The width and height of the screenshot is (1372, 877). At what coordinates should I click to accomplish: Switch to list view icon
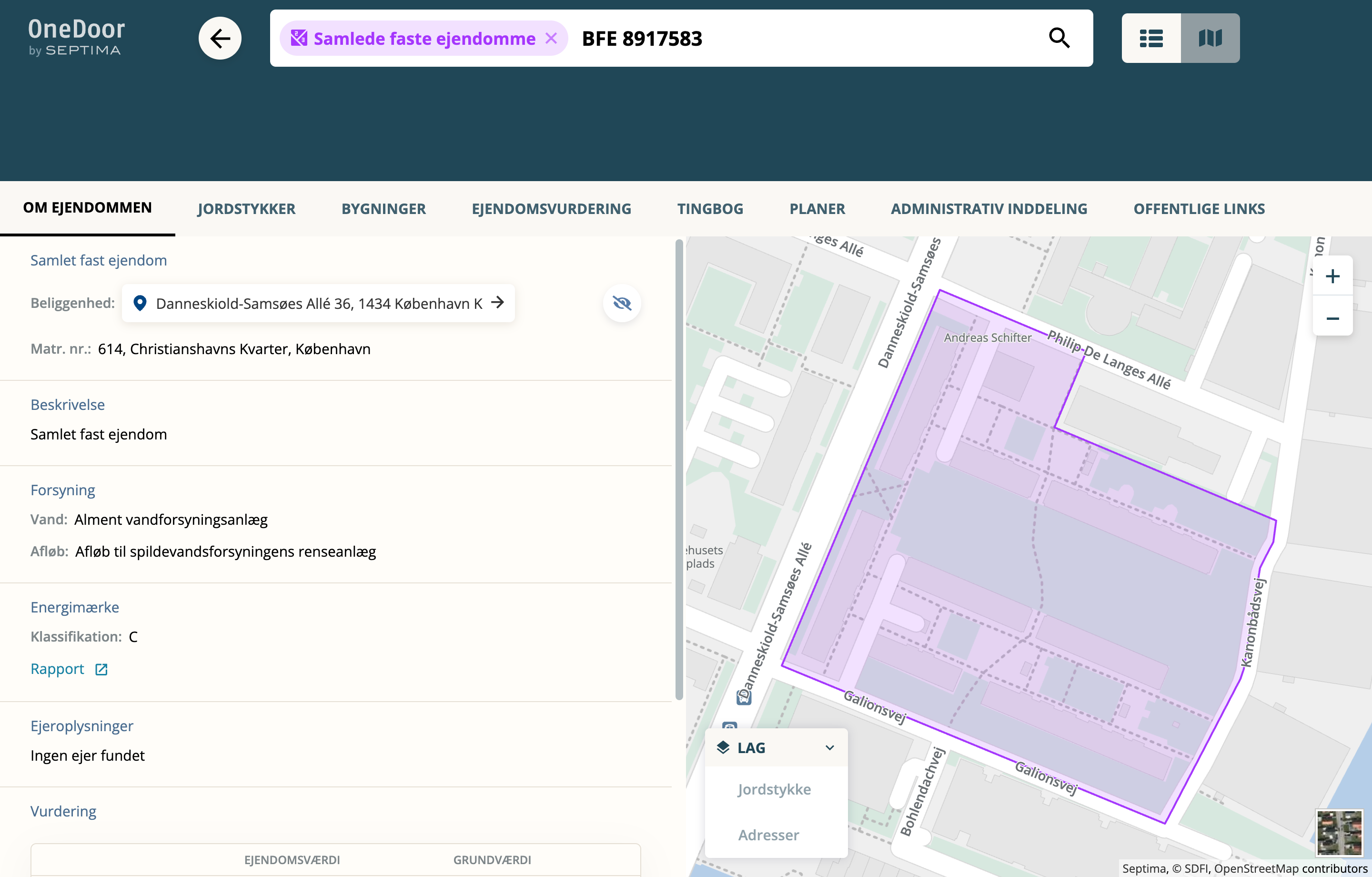pyautogui.click(x=1151, y=38)
